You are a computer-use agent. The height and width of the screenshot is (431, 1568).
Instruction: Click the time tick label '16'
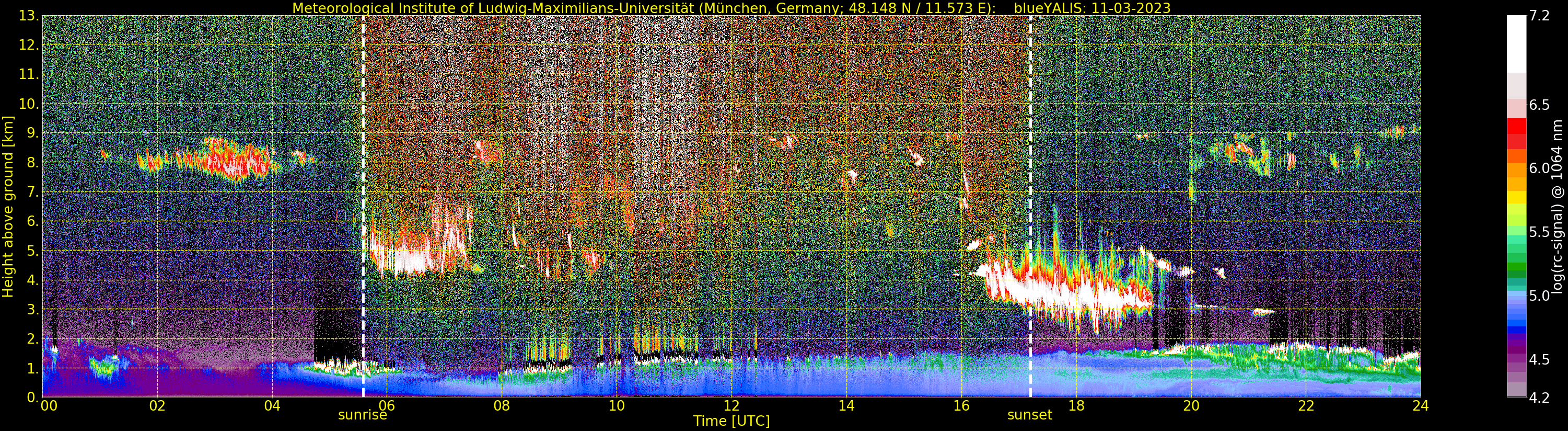tap(961, 405)
